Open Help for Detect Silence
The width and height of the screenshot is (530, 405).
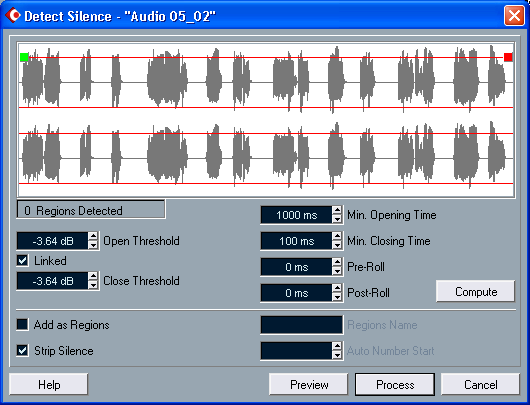tap(49, 384)
